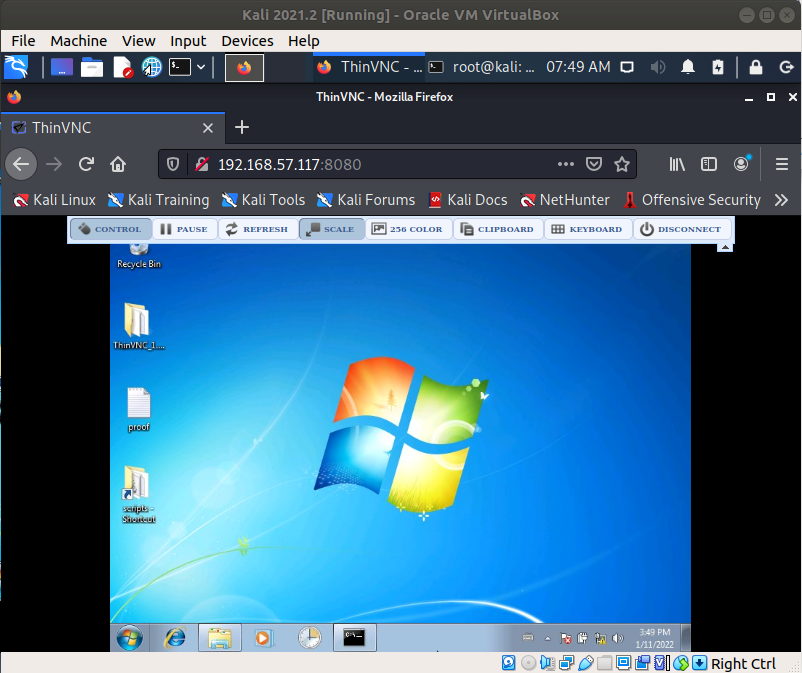The image size is (802, 673).
Task: Open the ThinVNC Keyboard panel
Action: coord(588,229)
